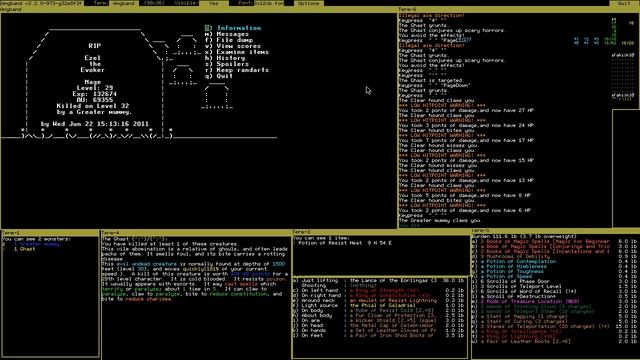Click Potion of Contemplation row

(554, 261)
